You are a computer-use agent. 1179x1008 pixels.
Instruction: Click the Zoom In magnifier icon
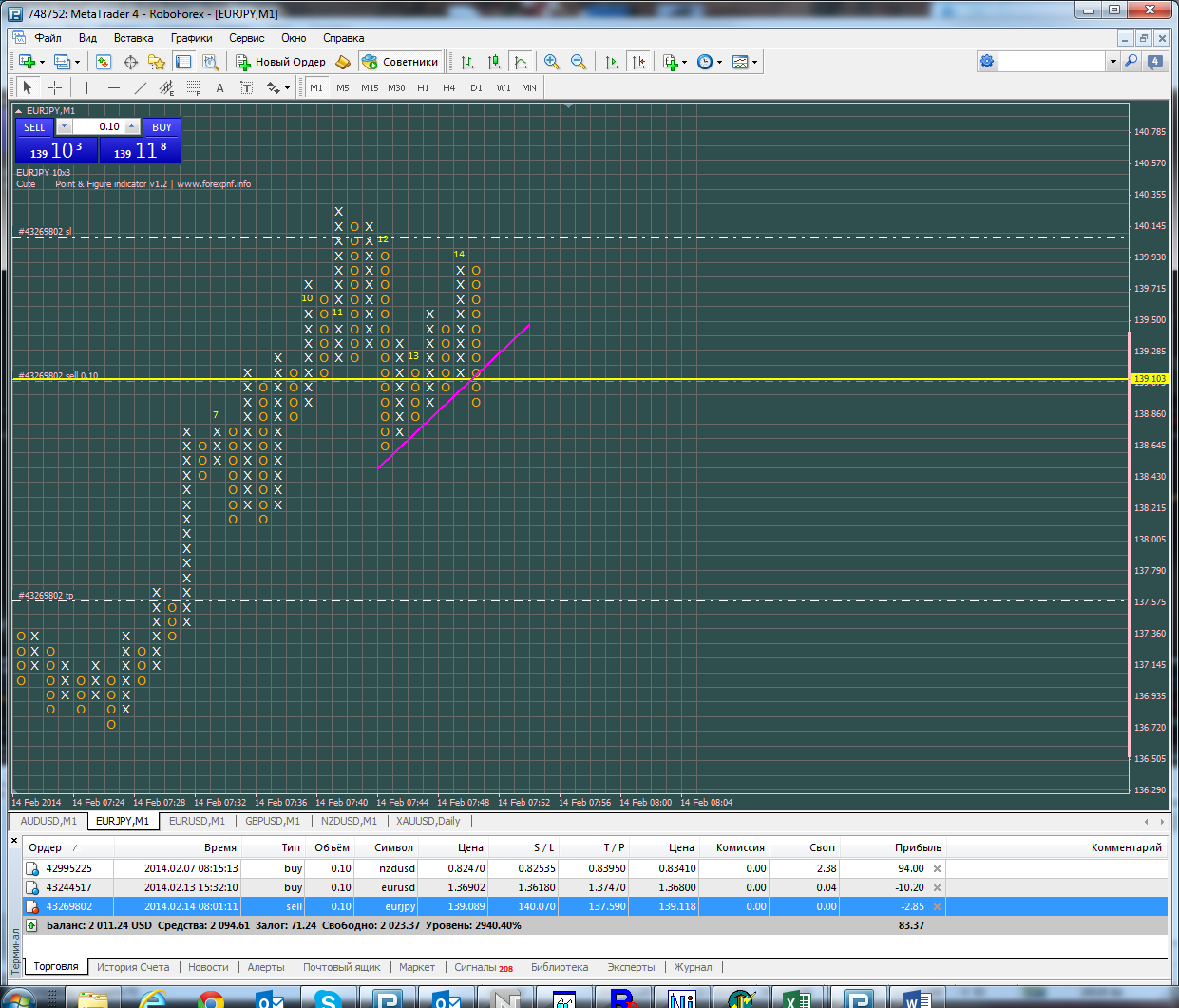pos(552,62)
